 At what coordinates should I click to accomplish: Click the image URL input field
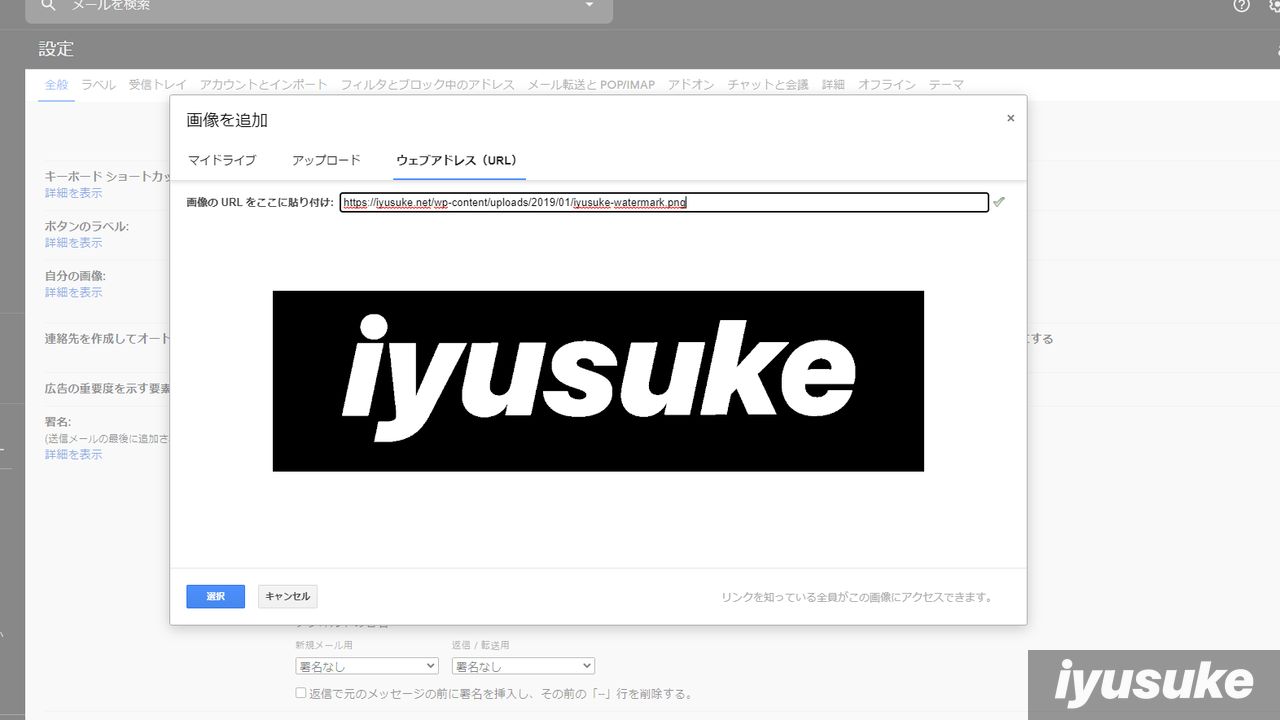click(x=664, y=202)
